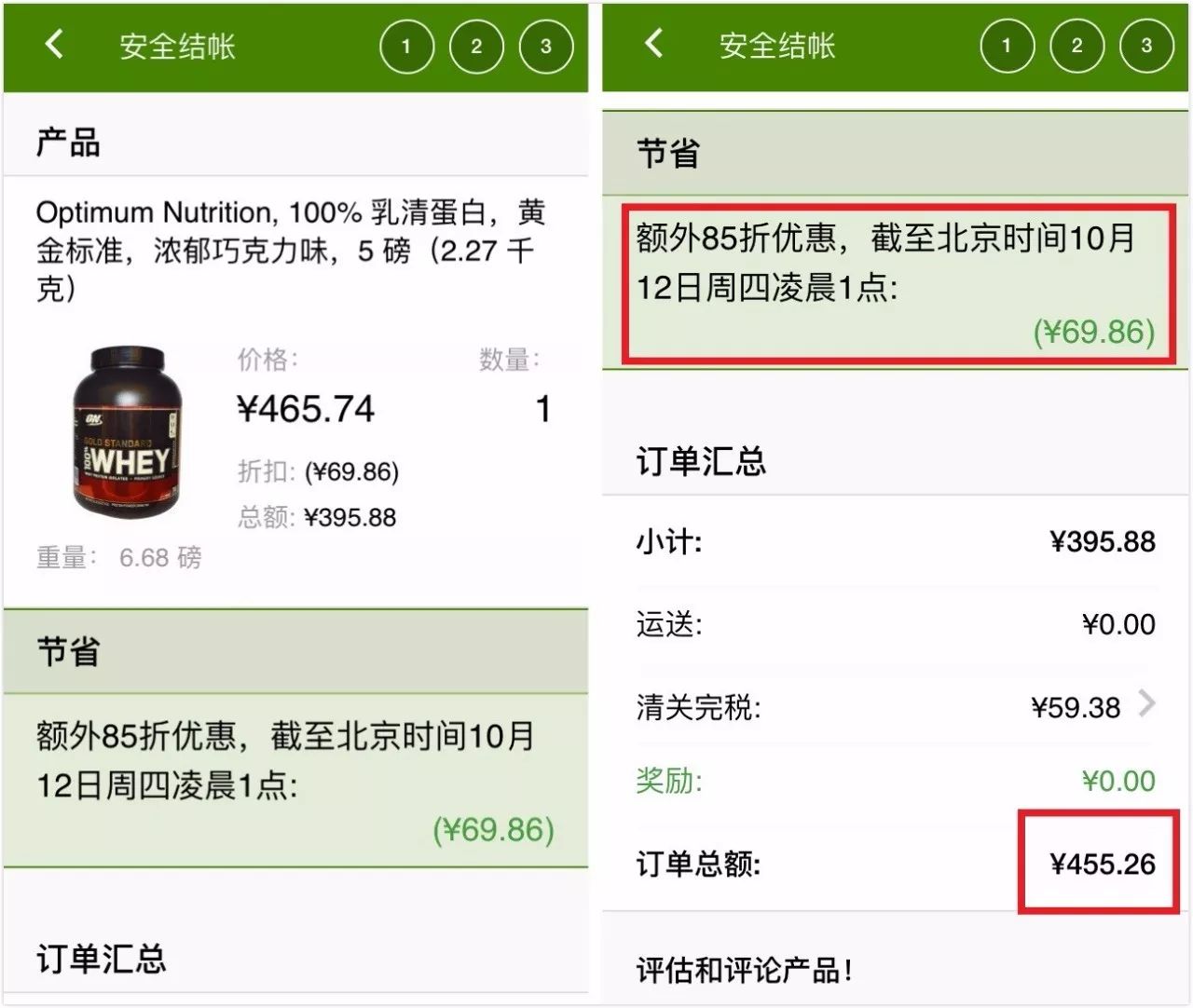
Task: Open the 清关完税 ¥59.38 tax row
Action: pos(896,706)
